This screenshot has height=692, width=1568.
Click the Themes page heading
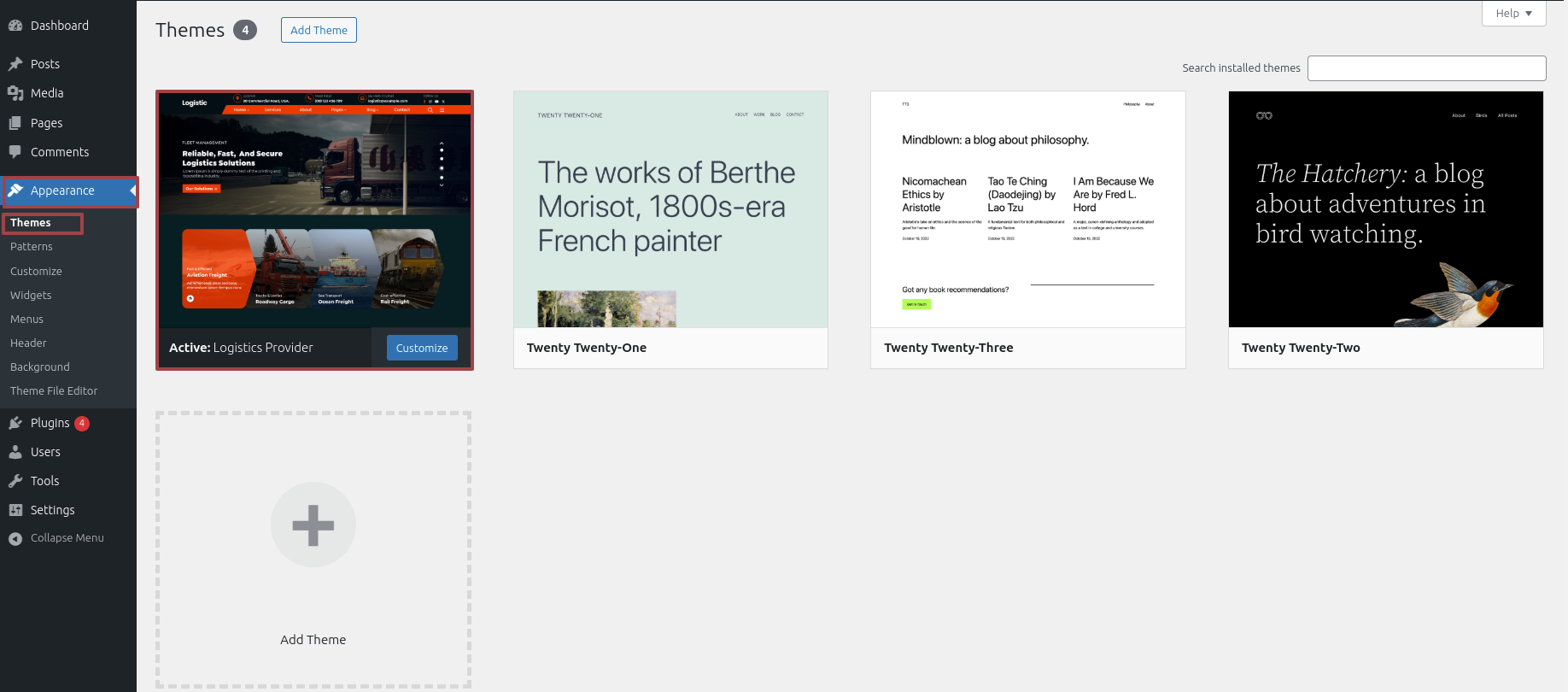pos(190,30)
